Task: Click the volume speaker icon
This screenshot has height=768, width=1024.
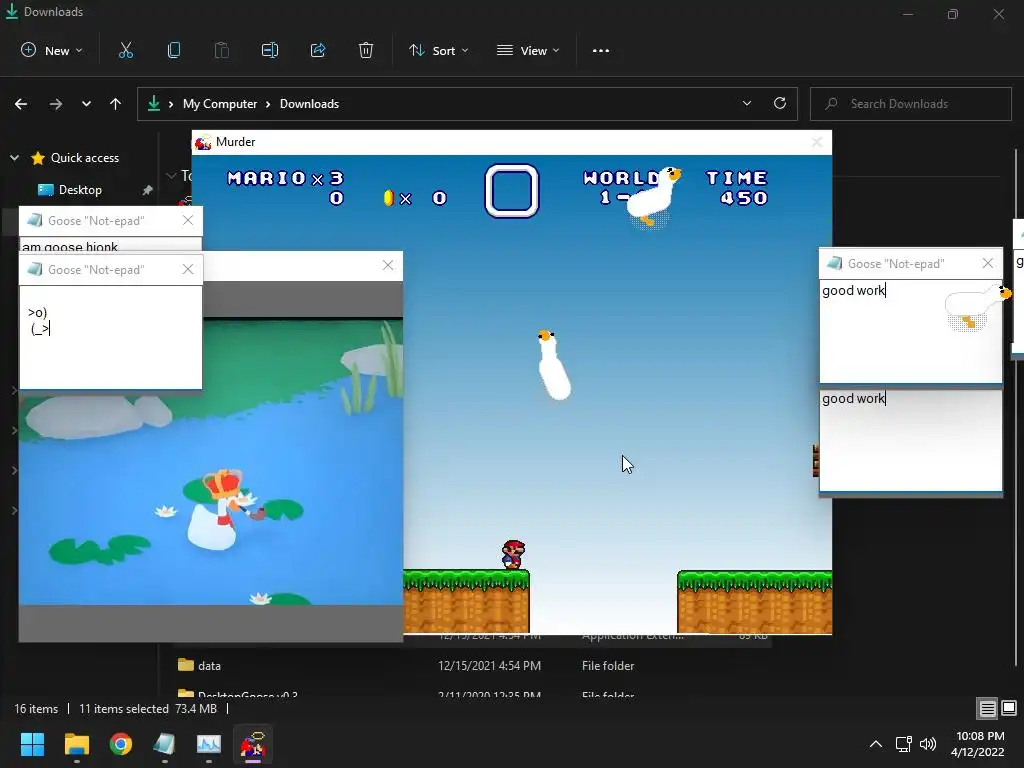Action: (927, 744)
